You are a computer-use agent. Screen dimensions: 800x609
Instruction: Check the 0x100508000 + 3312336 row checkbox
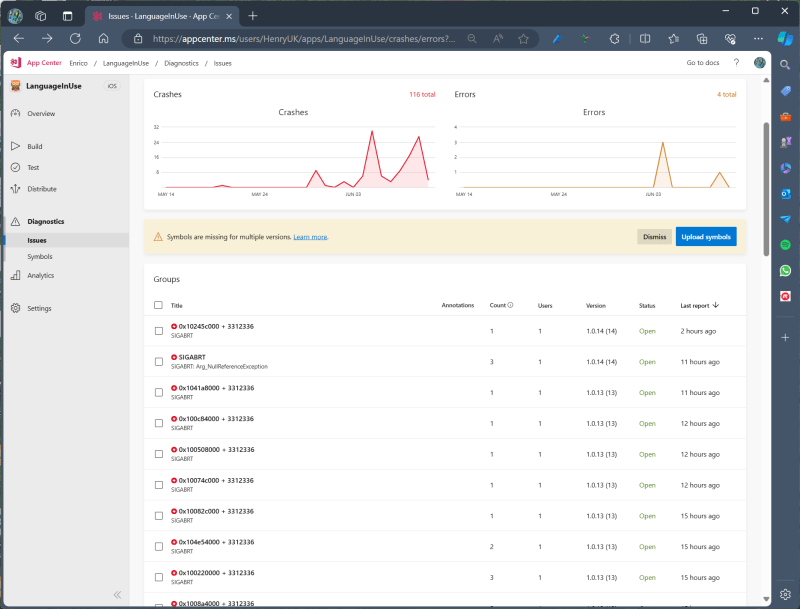pos(159,454)
